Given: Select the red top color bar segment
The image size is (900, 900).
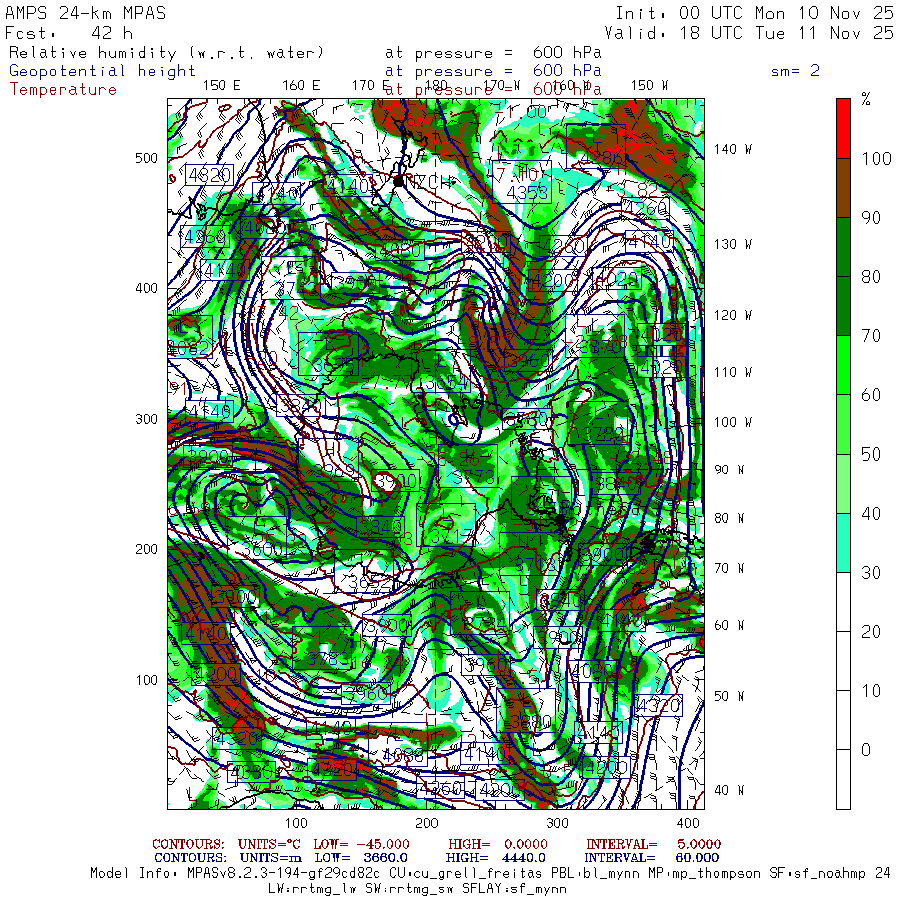Looking at the screenshot, I should point(843,128).
